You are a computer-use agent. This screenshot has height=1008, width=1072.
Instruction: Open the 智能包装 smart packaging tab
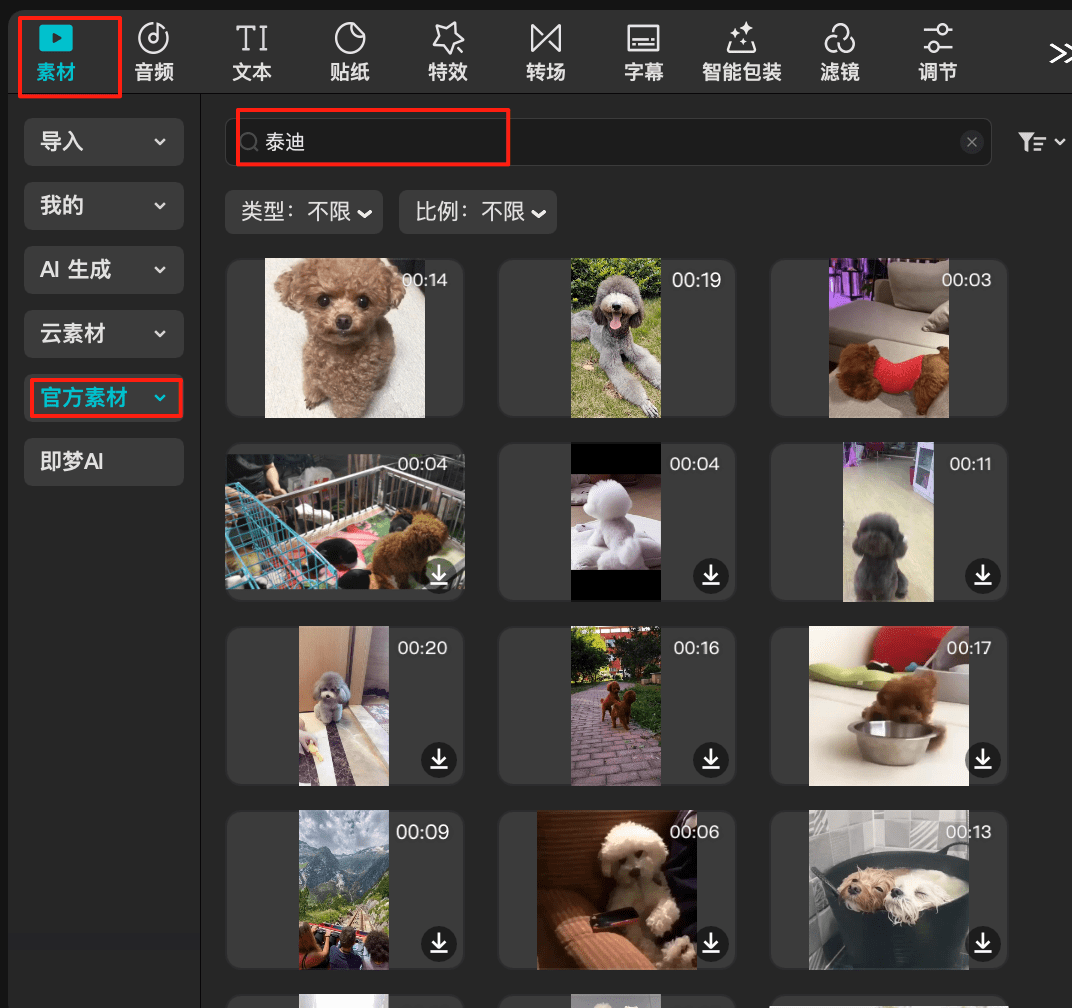pyautogui.click(x=741, y=53)
